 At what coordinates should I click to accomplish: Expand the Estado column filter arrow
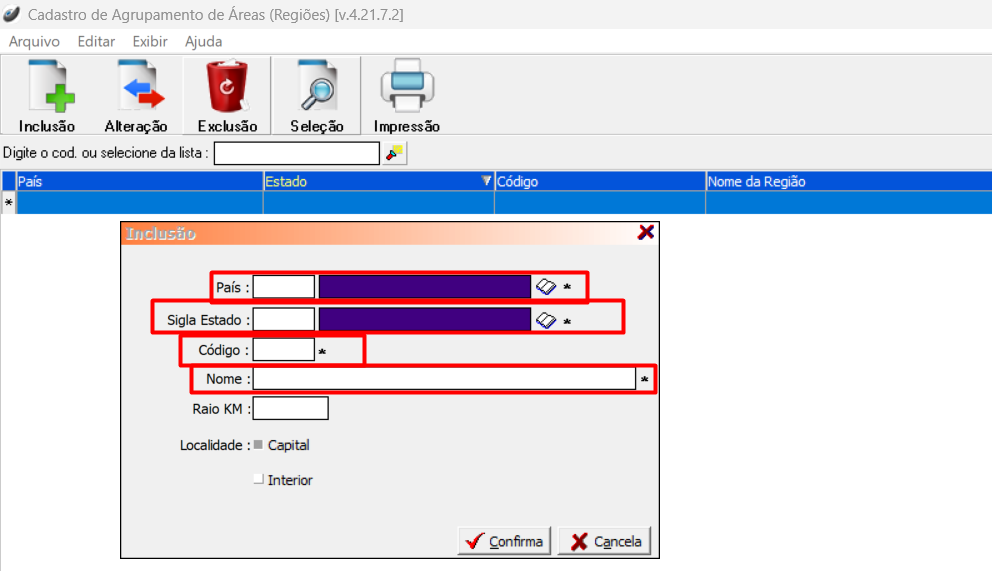[x=486, y=181]
